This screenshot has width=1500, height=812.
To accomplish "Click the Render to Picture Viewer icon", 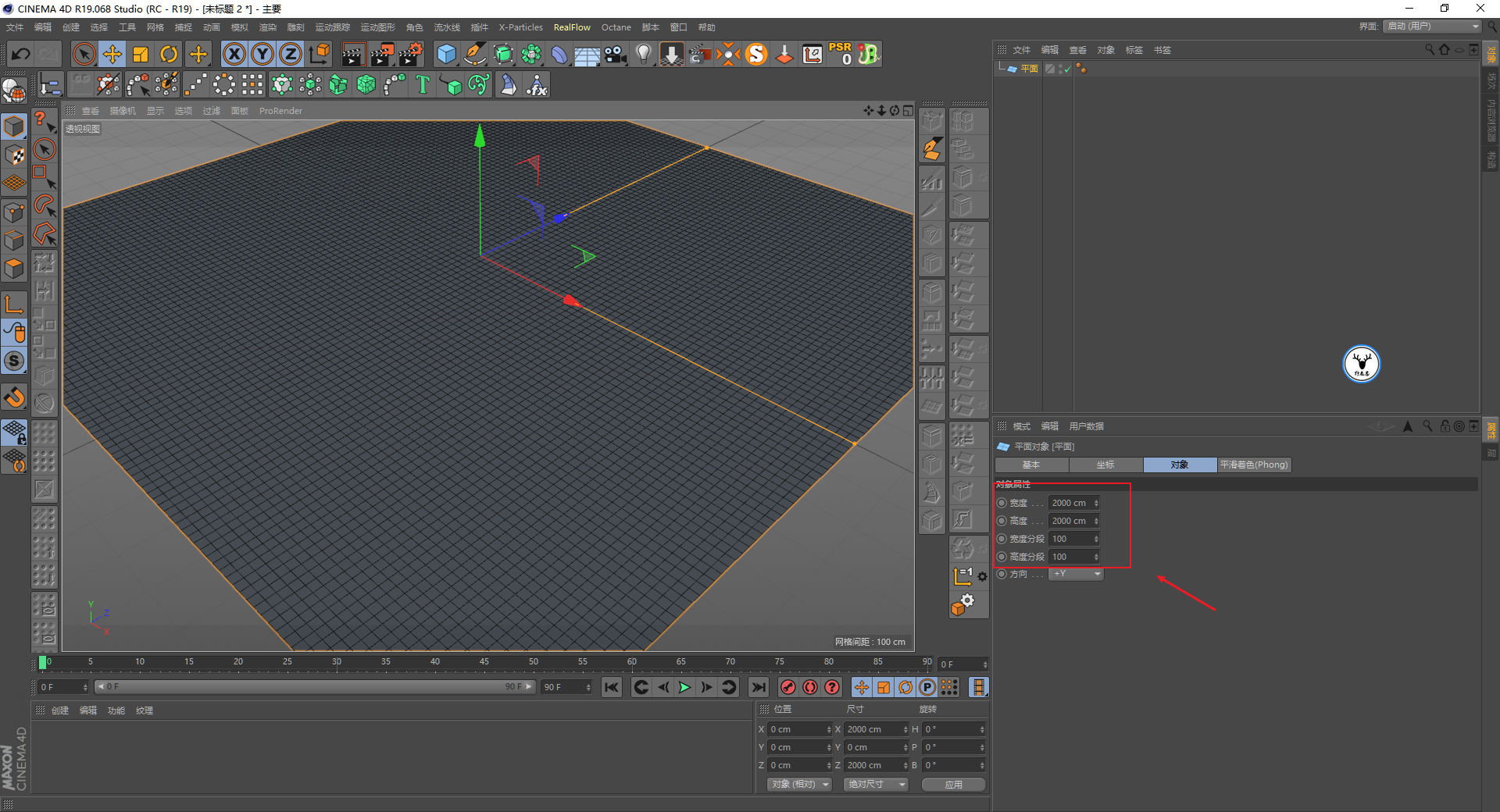I will point(382,54).
